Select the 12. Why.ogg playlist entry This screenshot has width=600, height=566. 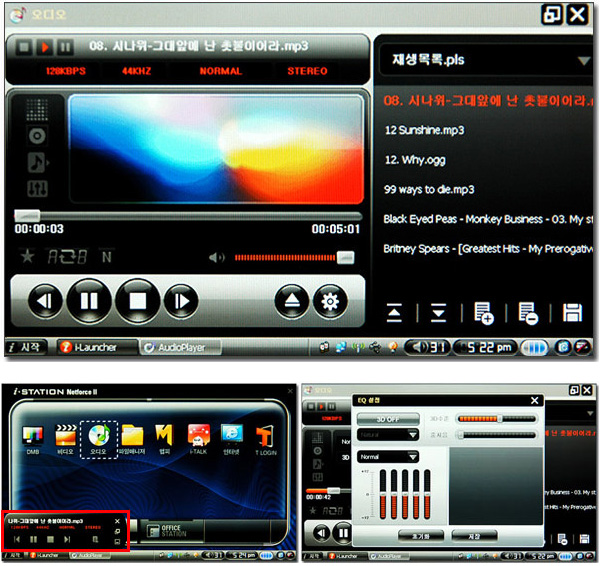[x=415, y=160]
